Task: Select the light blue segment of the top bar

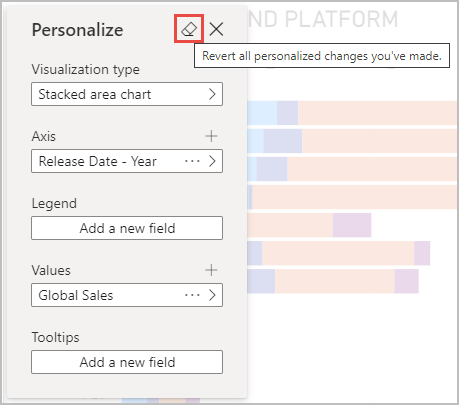Action: pyautogui.click(x=262, y=113)
